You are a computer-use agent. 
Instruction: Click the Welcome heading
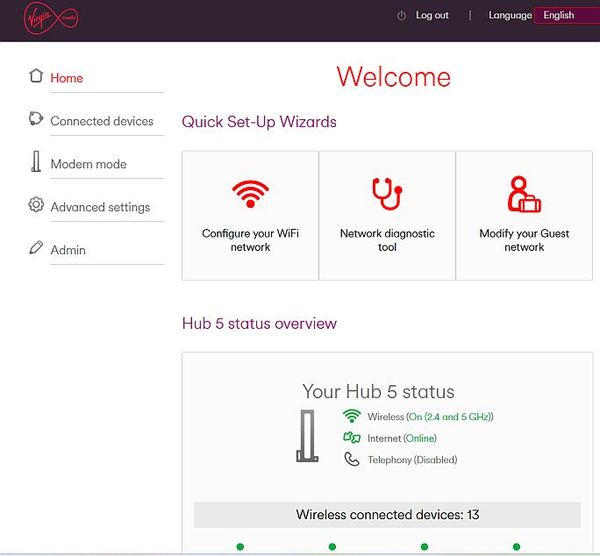pyautogui.click(x=394, y=77)
